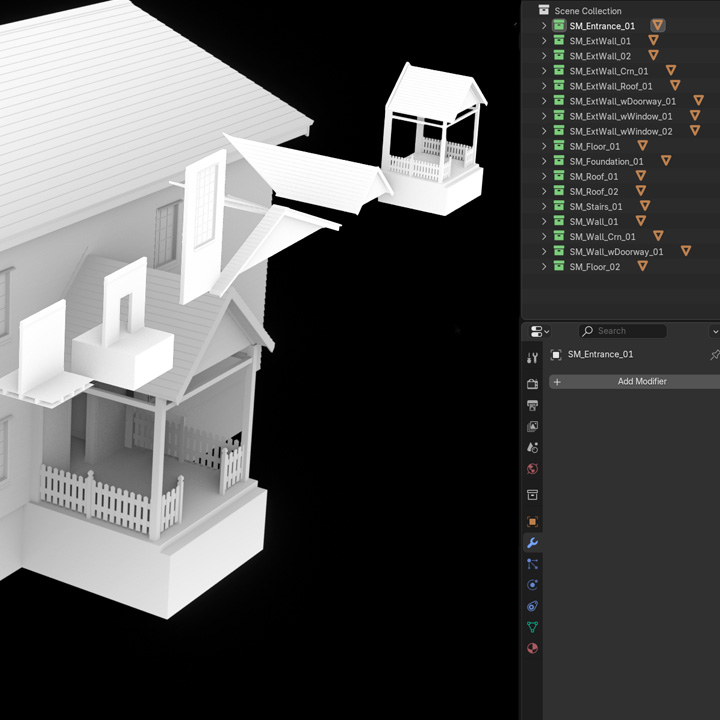Open the Render properties tab
720x720 pixels.
point(532,384)
